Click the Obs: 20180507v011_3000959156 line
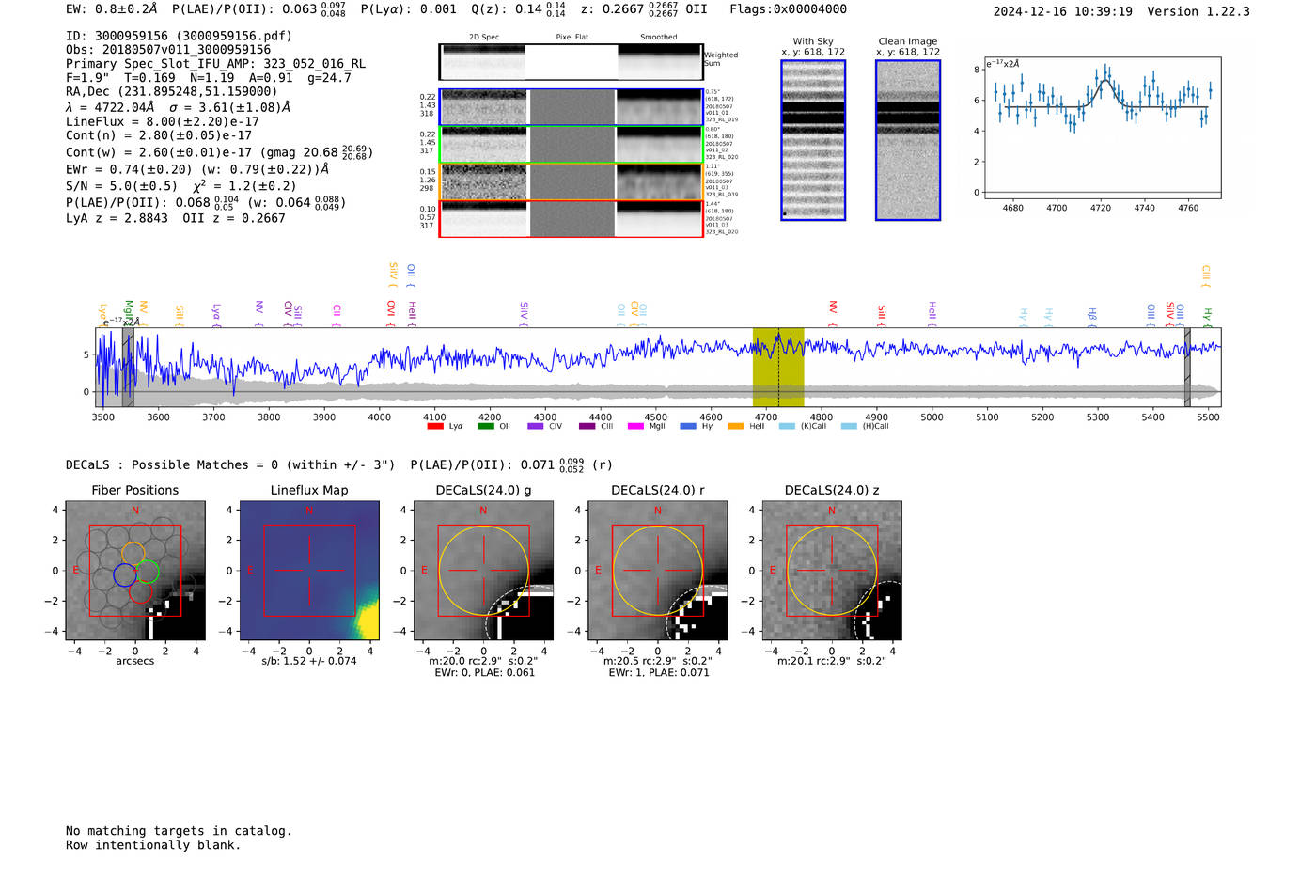Screen dimensions: 1316x896 pos(168,50)
